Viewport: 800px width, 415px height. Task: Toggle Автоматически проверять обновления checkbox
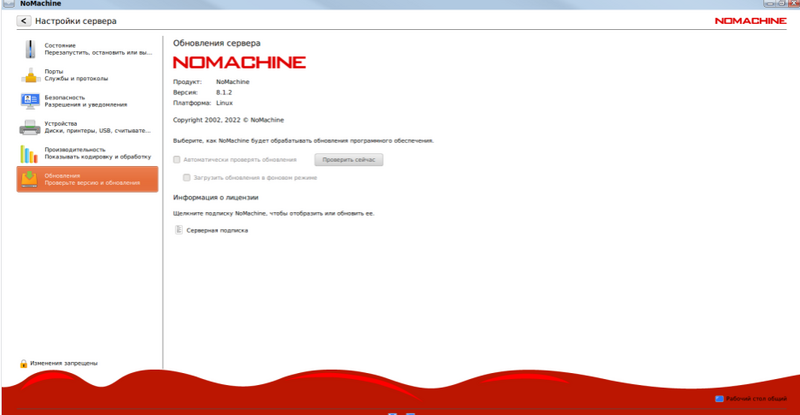tap(177, 160)
